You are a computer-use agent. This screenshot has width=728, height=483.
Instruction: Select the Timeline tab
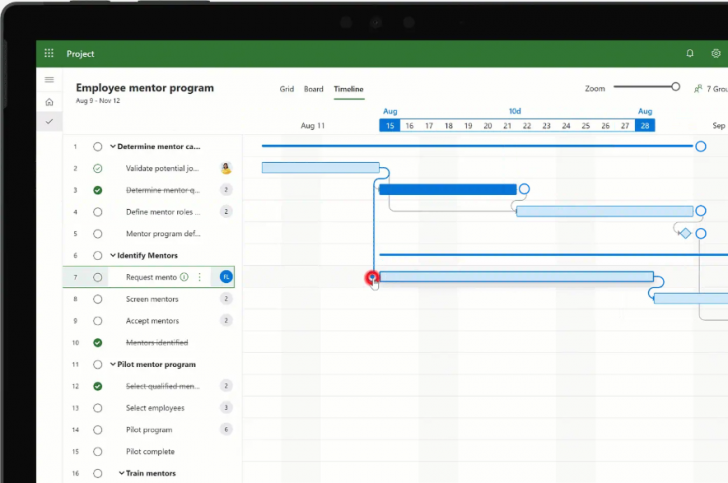(349, 89)
